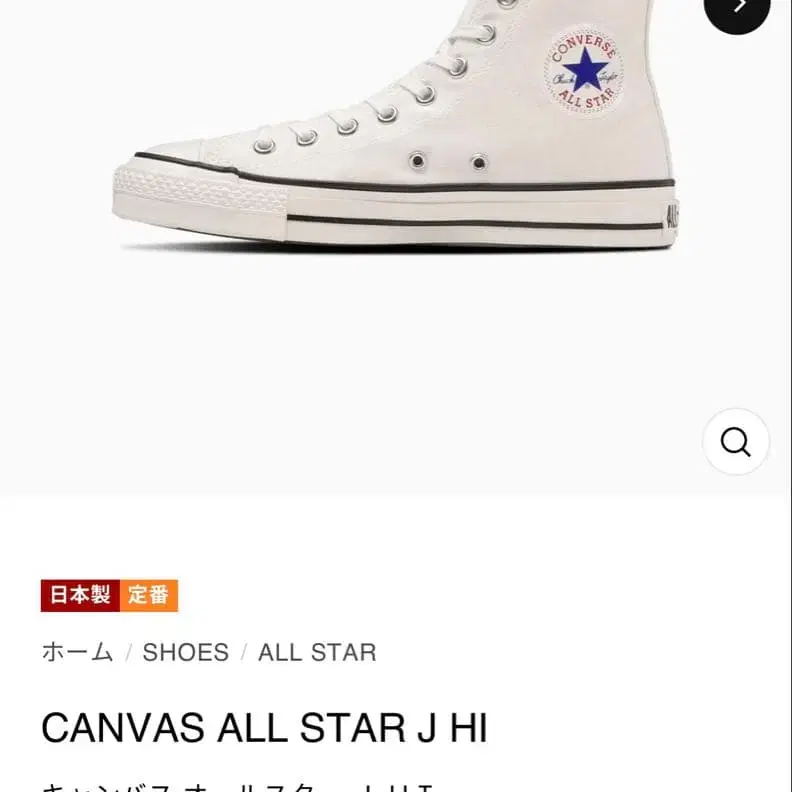
Task: Open the magnifier zoom on the image
Action: point(735,441)
